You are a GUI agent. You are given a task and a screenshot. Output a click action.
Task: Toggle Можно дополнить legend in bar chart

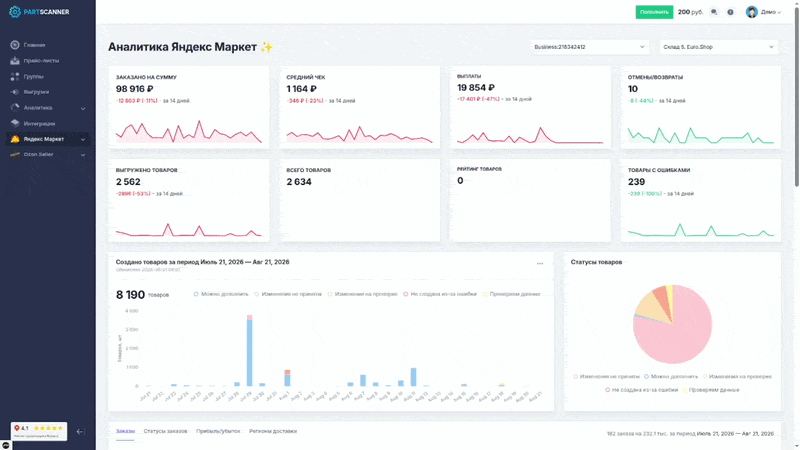(x=221, y=294)
